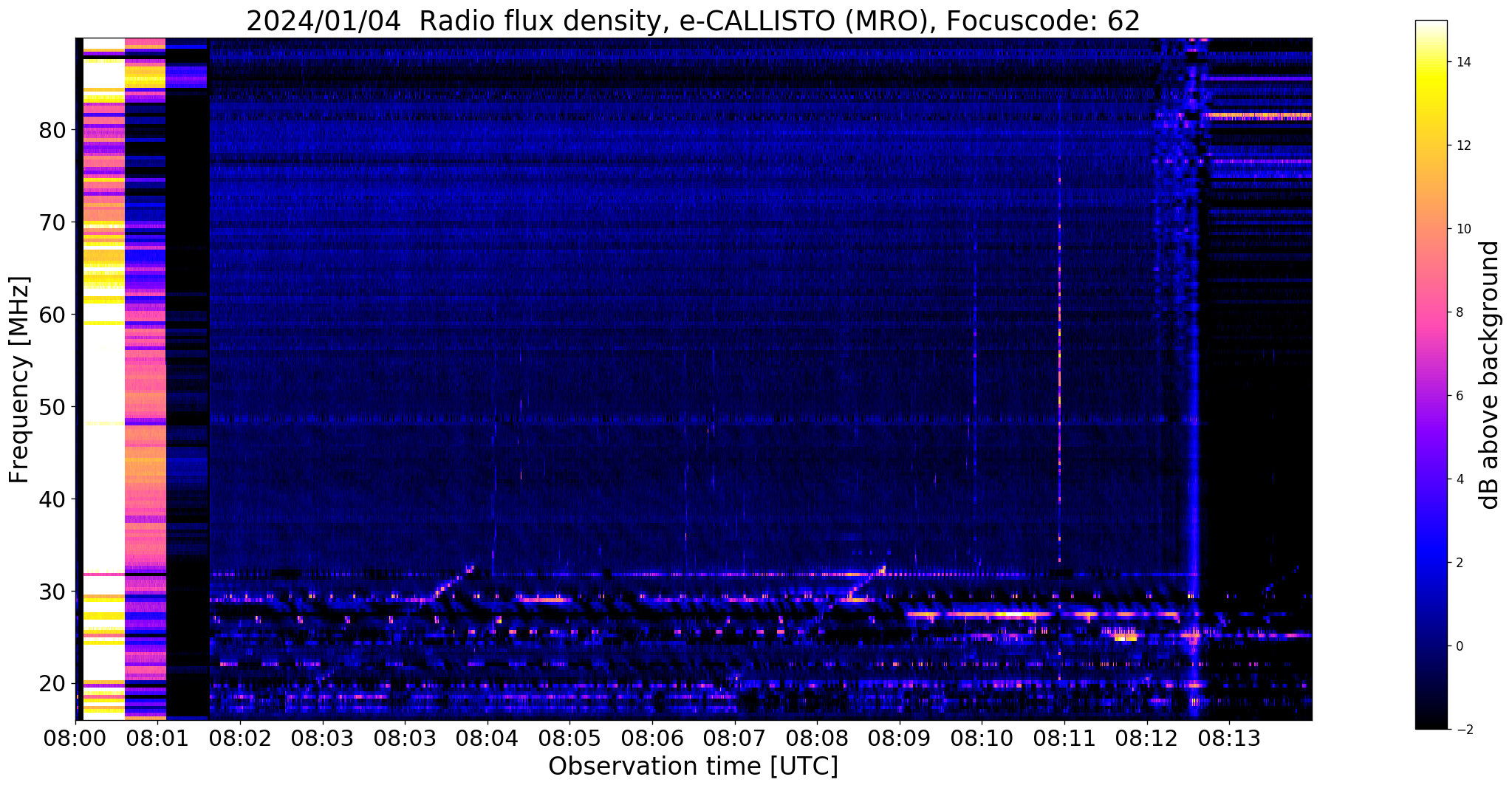
Task: Select the 08:08 time tick label
Action: [x=817, y=737]
